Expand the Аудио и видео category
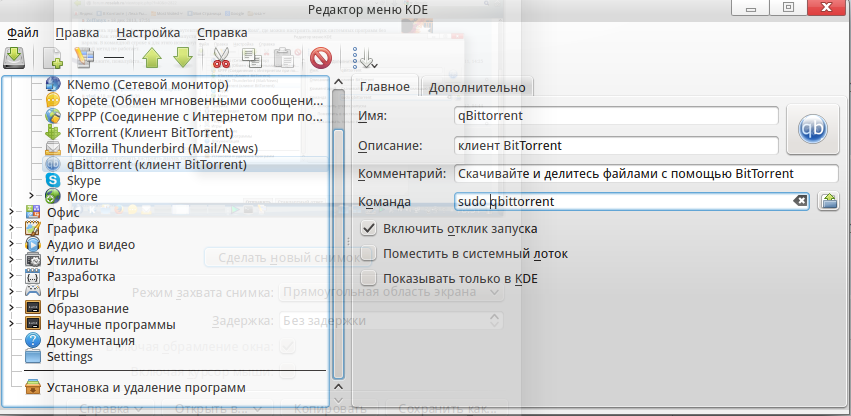The height and width of the screenshot is (416, 851). [x=11, y=244]
